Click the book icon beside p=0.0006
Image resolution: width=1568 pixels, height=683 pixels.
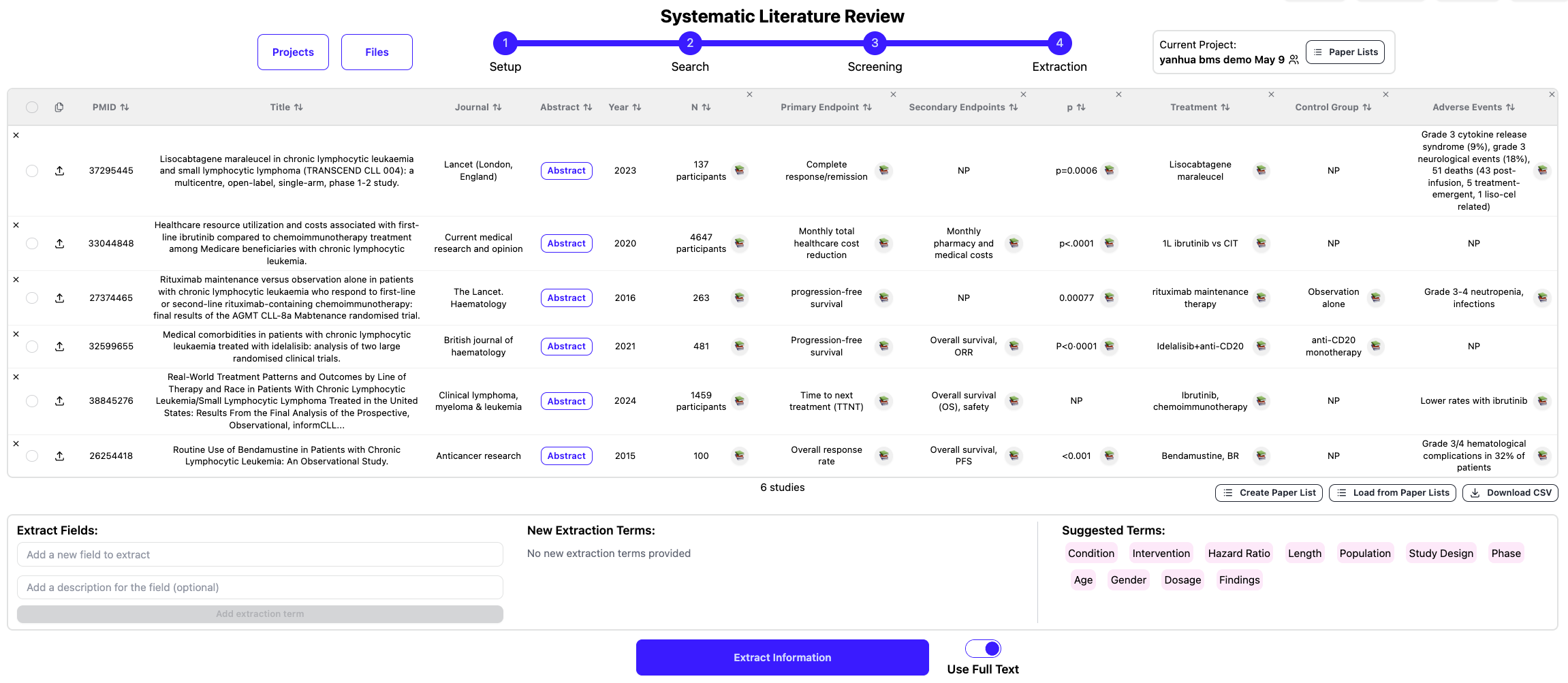[1110, 170]
